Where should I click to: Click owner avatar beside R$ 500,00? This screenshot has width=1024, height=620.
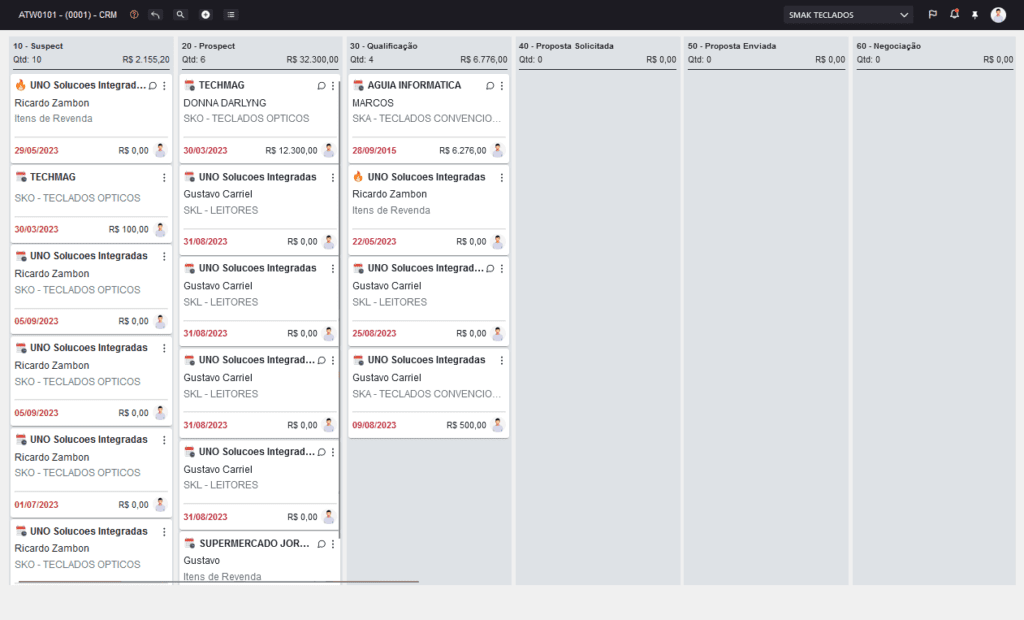coord(498,425)
